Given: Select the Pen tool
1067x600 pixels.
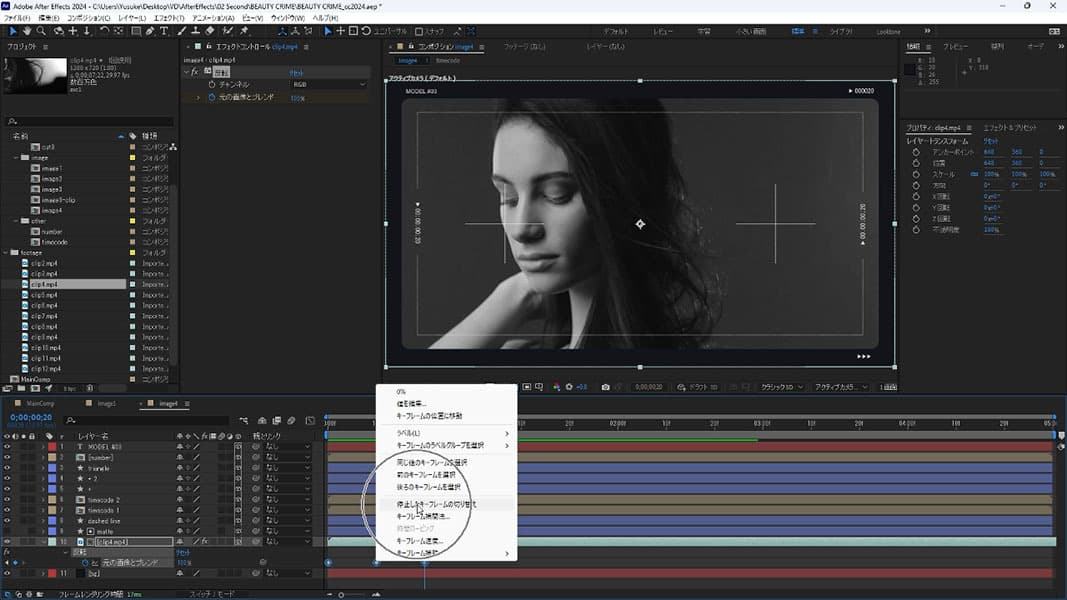Looking at the screenshot, I should tap(149, 31).
